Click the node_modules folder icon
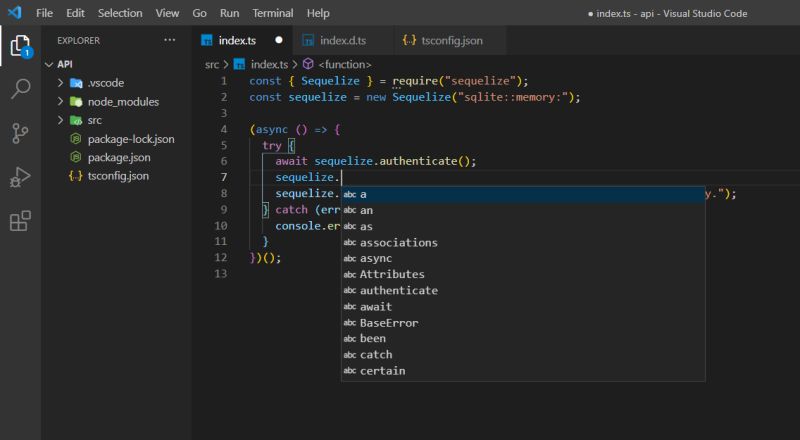Viewport: 800px width, 440px height. coord(76,102)
